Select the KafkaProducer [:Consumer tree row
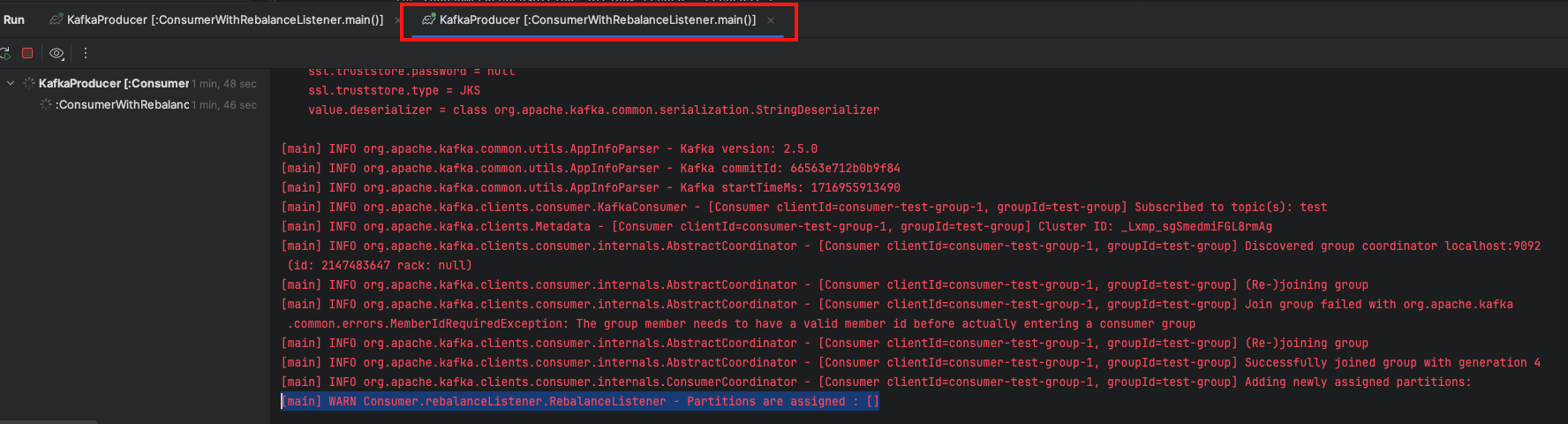This screenshot has width=1568, height=424. pyautogui.click(x=134, y=83)
